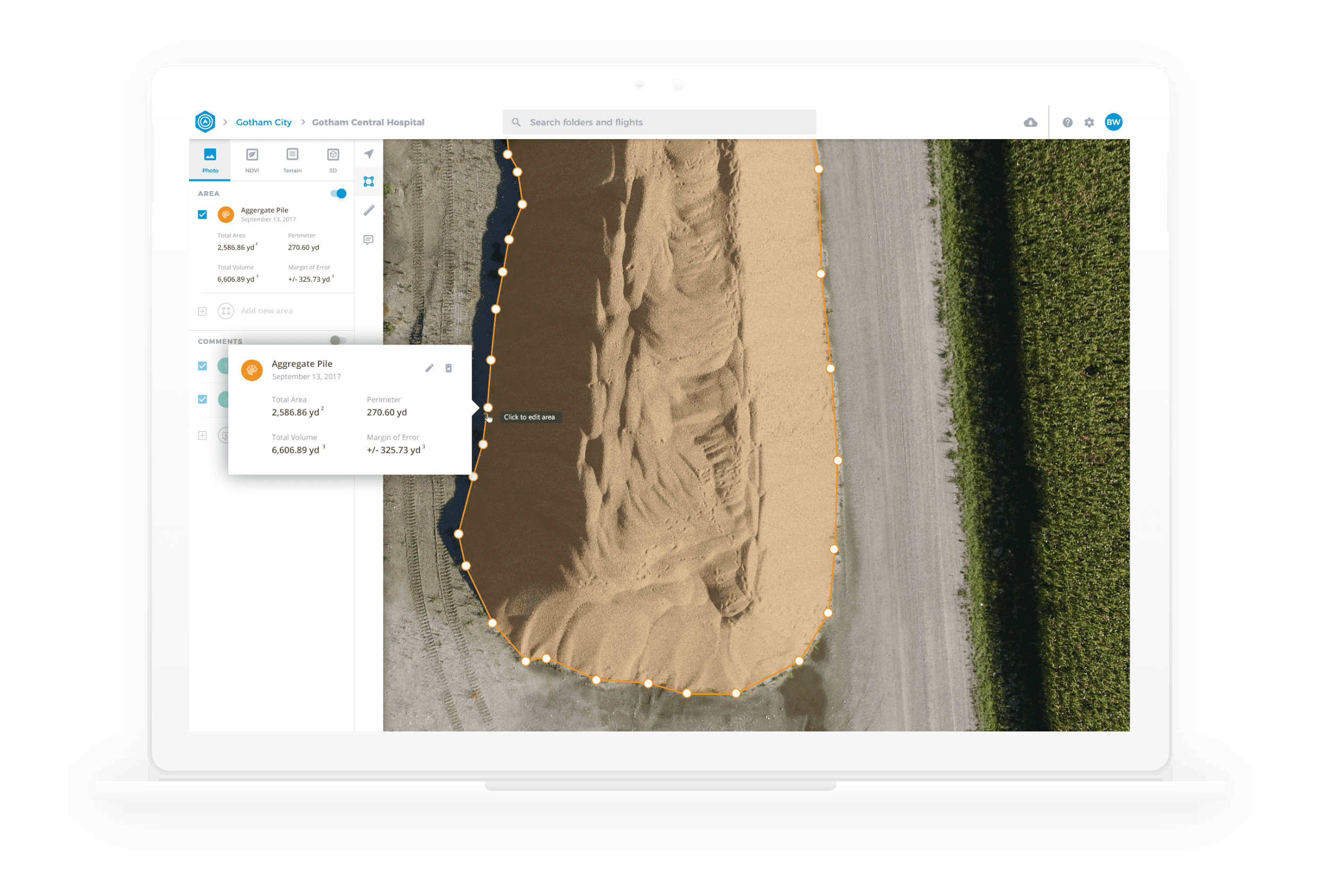Click the search folders and flights field
This screenshot has width=1321, height=896.
coord(659,122)
